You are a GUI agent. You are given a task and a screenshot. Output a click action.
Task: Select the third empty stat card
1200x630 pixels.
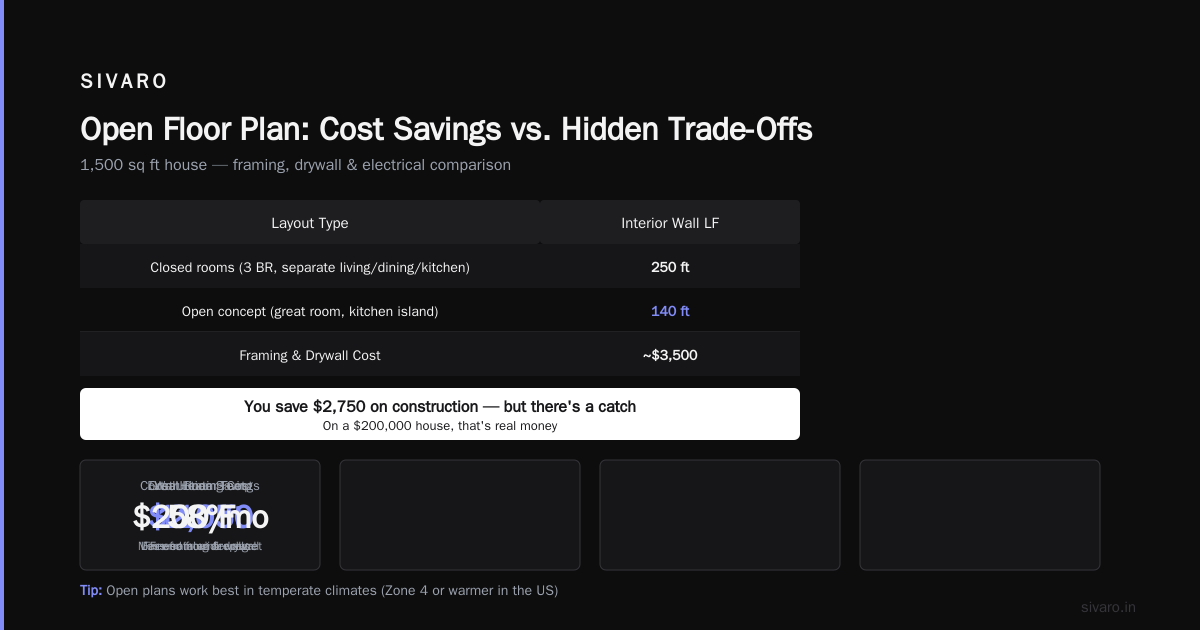[x=720, y=515]
